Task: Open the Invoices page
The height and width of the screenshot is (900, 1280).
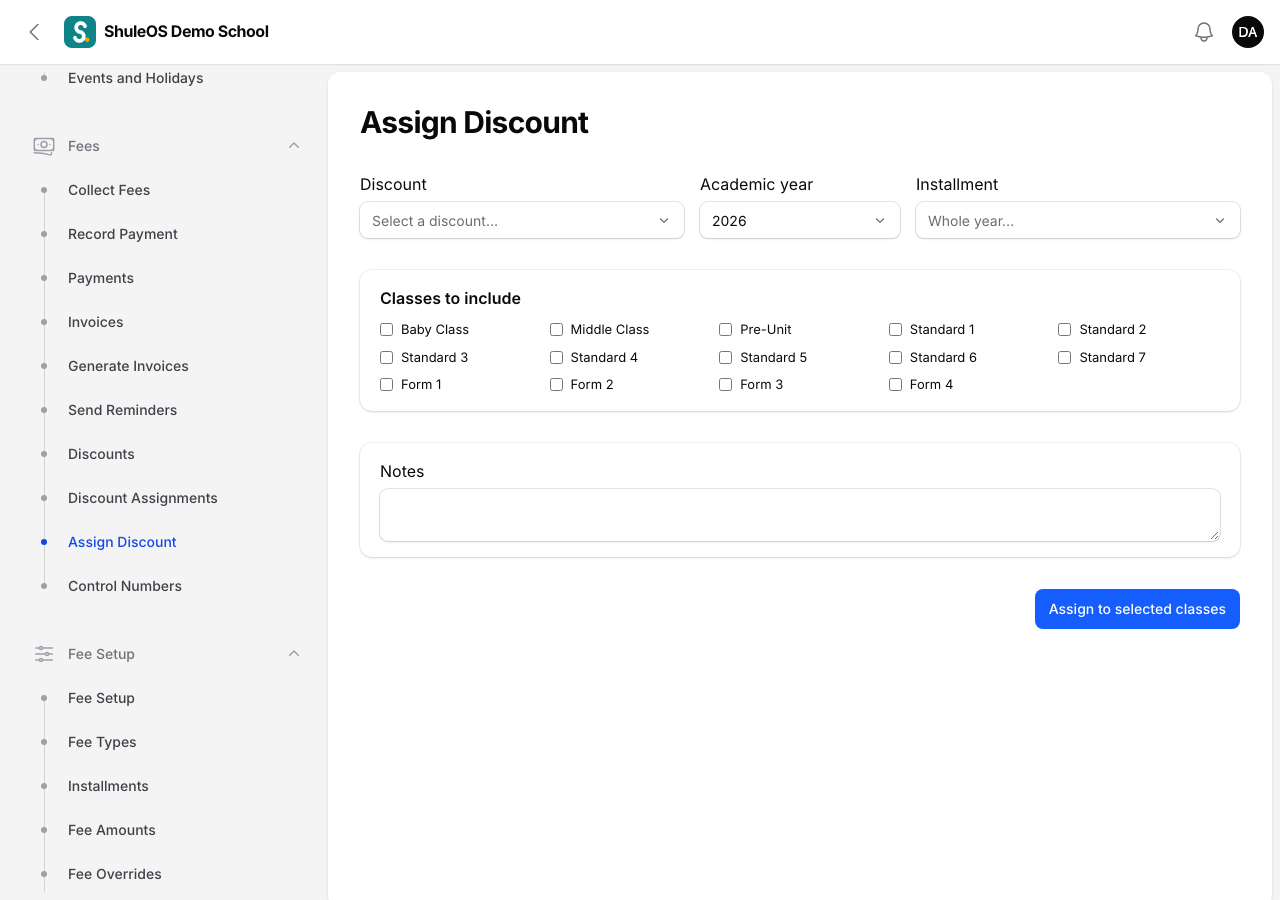Action: (x=96, y=322)
